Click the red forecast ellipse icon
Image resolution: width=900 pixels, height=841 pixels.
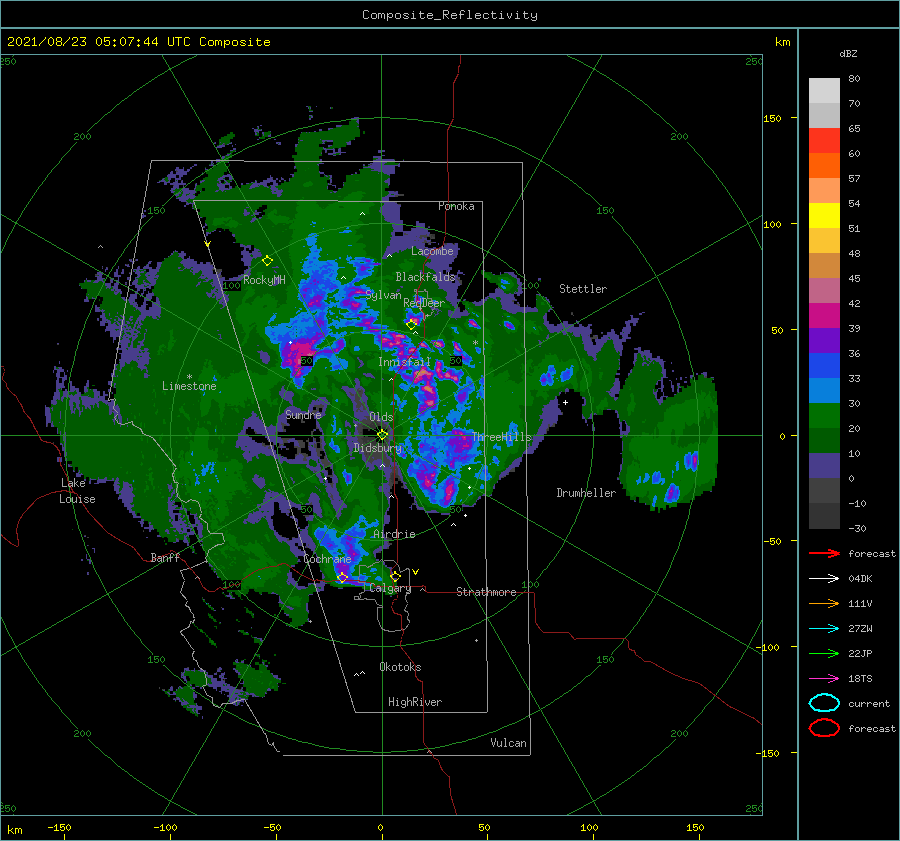[824, 728]
